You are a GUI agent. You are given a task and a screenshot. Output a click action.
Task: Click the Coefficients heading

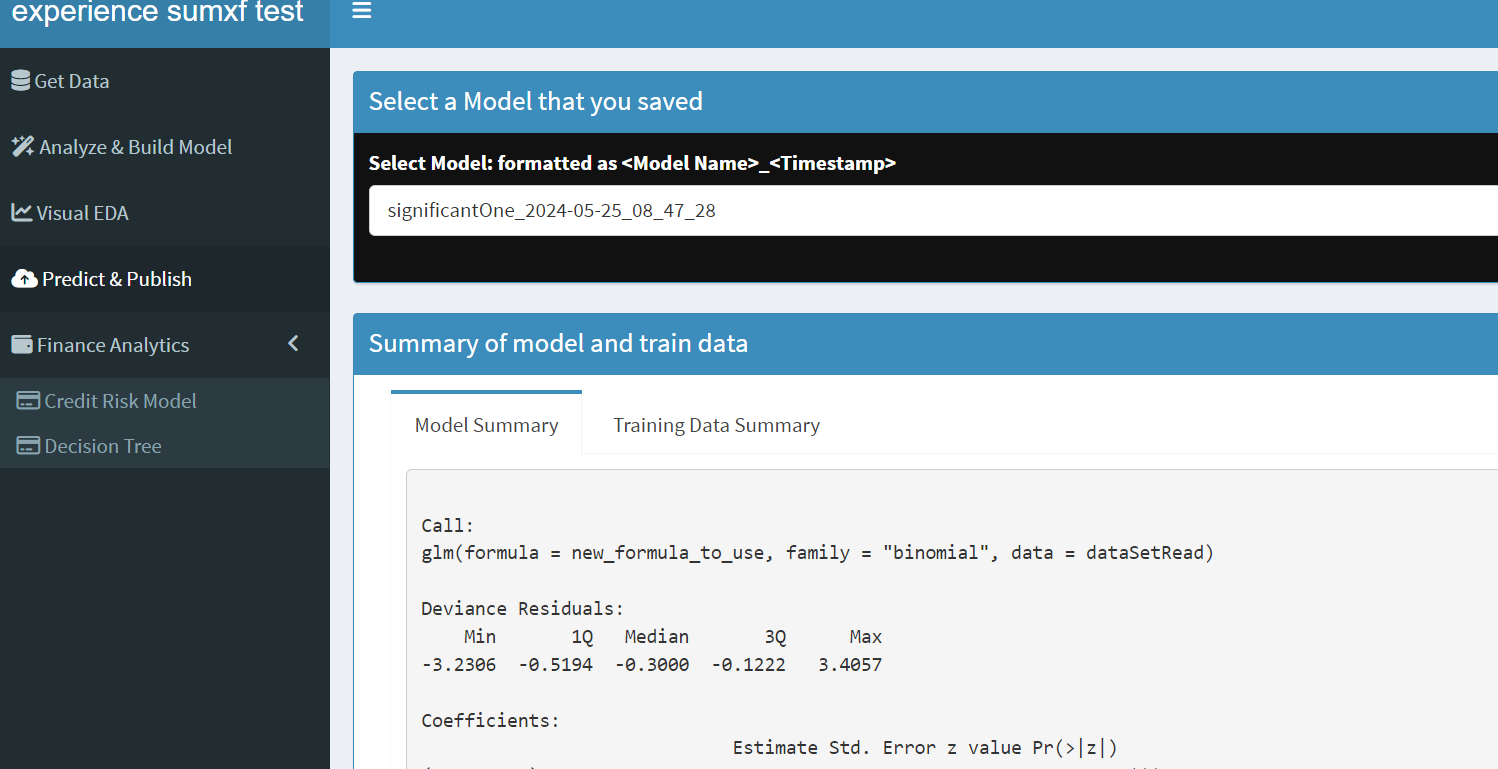coord(491,720)
